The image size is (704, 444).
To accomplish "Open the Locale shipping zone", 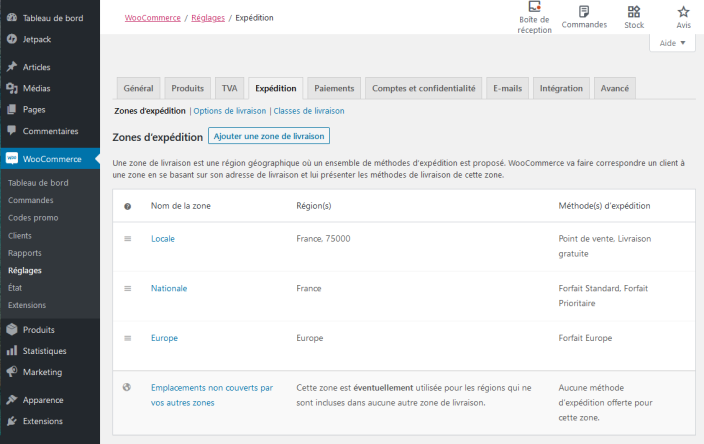I will pos(163,239).
